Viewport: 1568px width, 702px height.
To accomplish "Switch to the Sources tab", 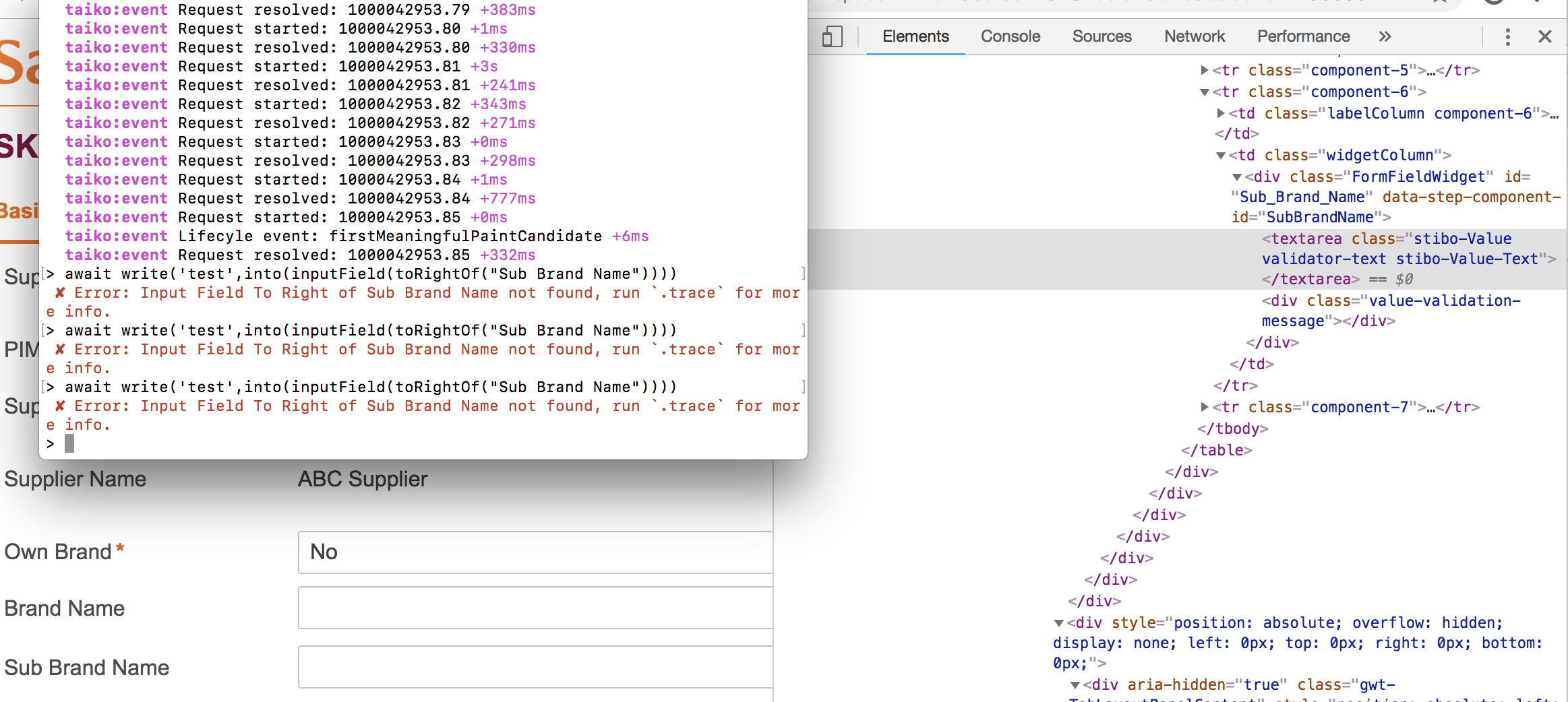I will (x=1102, y=36).
